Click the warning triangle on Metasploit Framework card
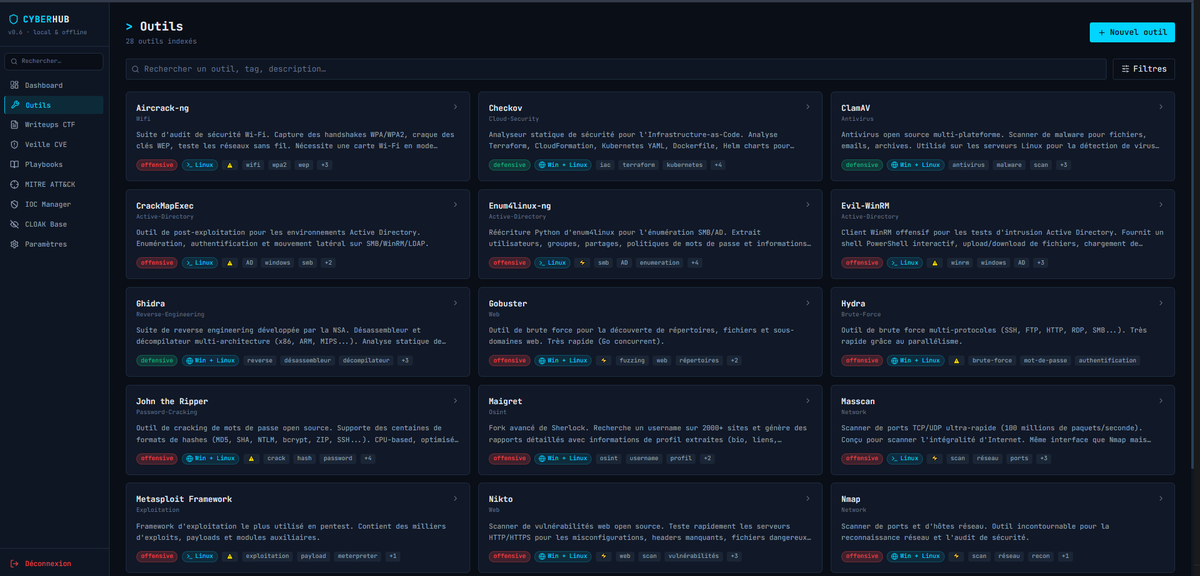The image size is (1200, 576). (229, 556)
